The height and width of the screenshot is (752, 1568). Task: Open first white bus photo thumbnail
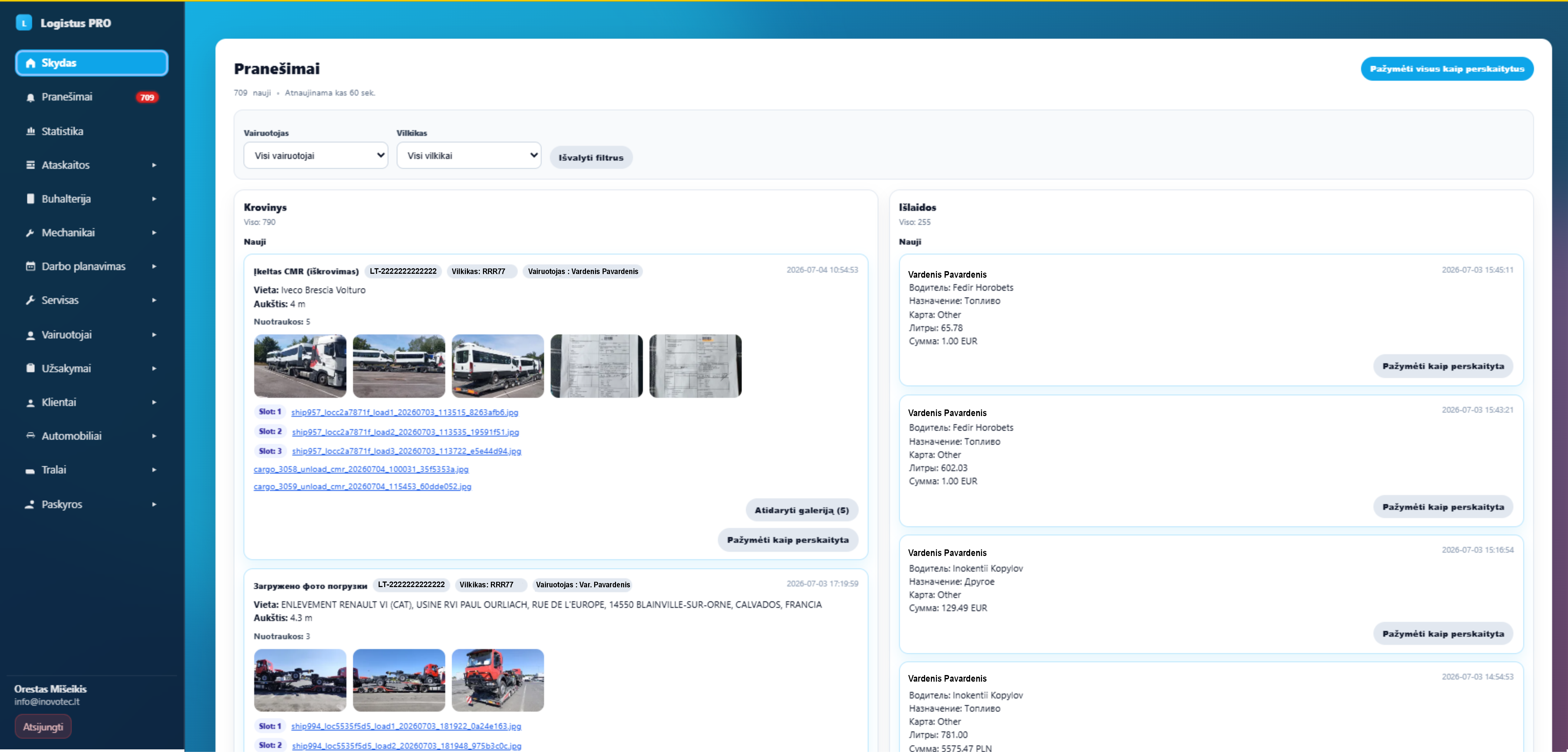click(300, 366)
